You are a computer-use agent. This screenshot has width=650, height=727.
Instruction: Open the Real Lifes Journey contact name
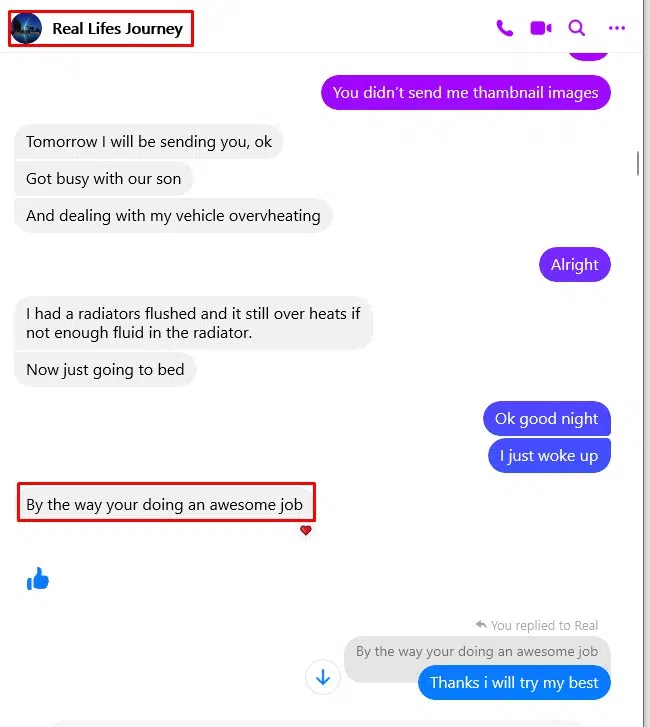(x=117, y=29)
